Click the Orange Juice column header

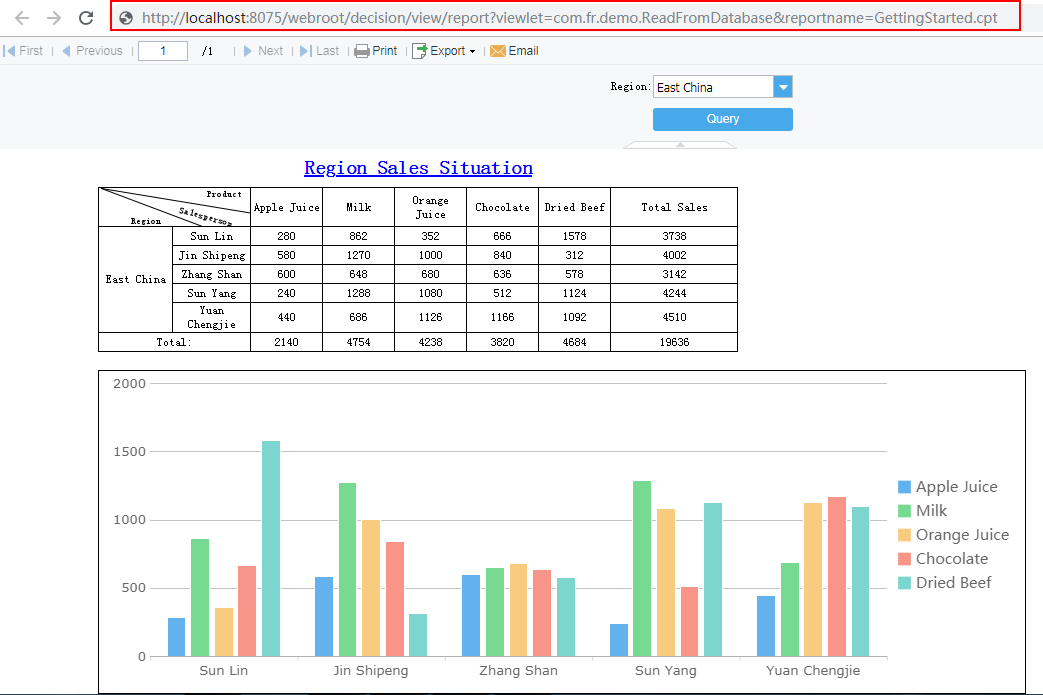430,208
